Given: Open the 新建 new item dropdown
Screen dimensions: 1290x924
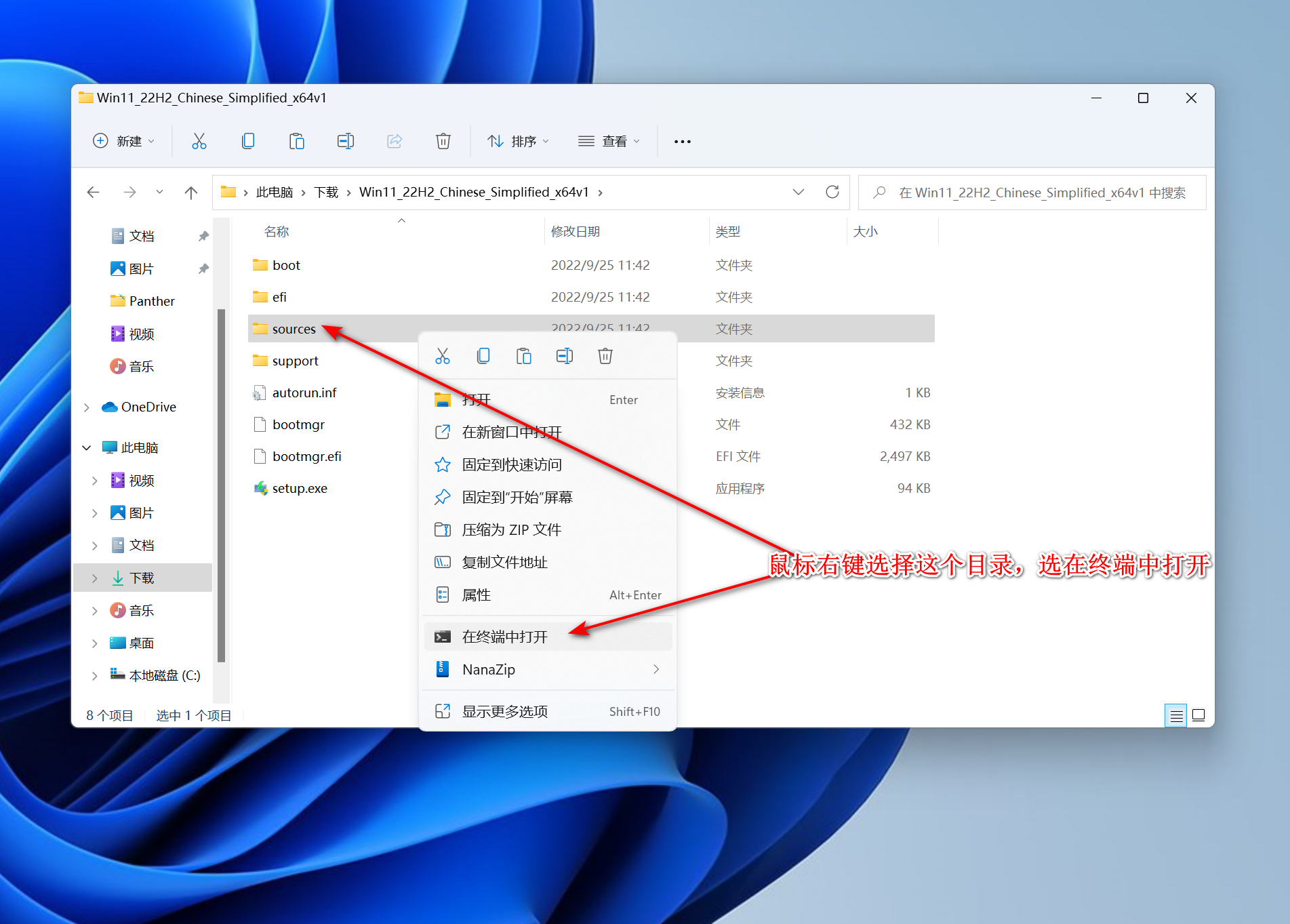Looking at the screenshot, I should point(124,141).
